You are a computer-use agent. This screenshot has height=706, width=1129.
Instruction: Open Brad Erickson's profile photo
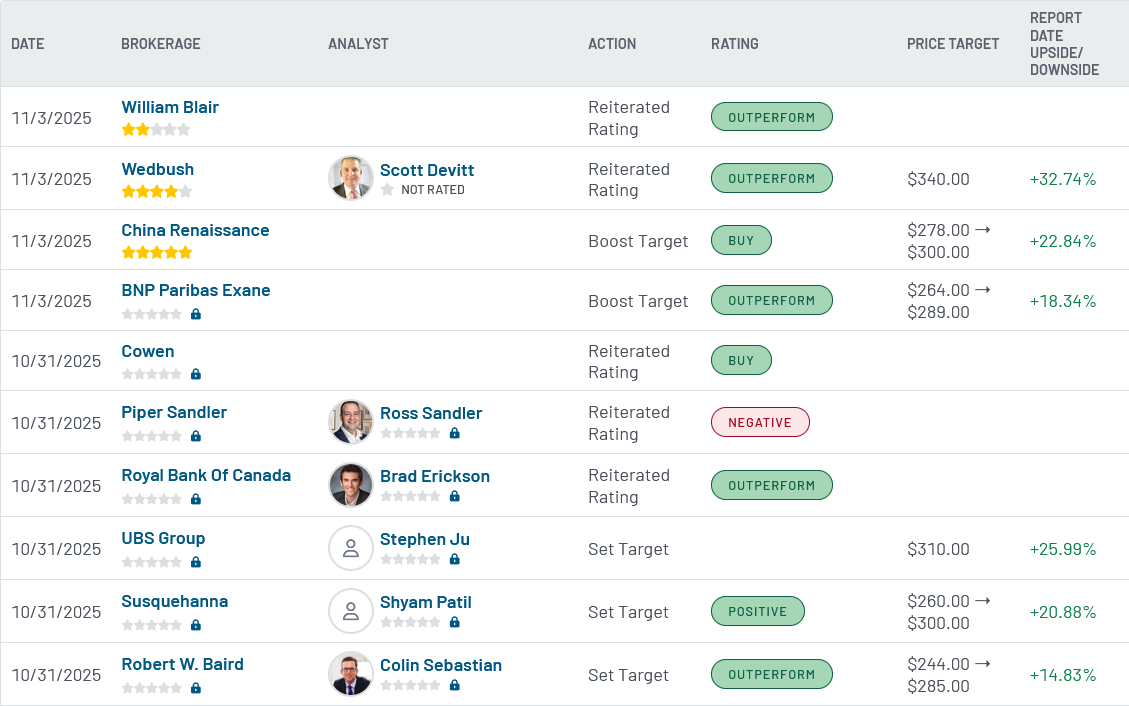point(351,485)
